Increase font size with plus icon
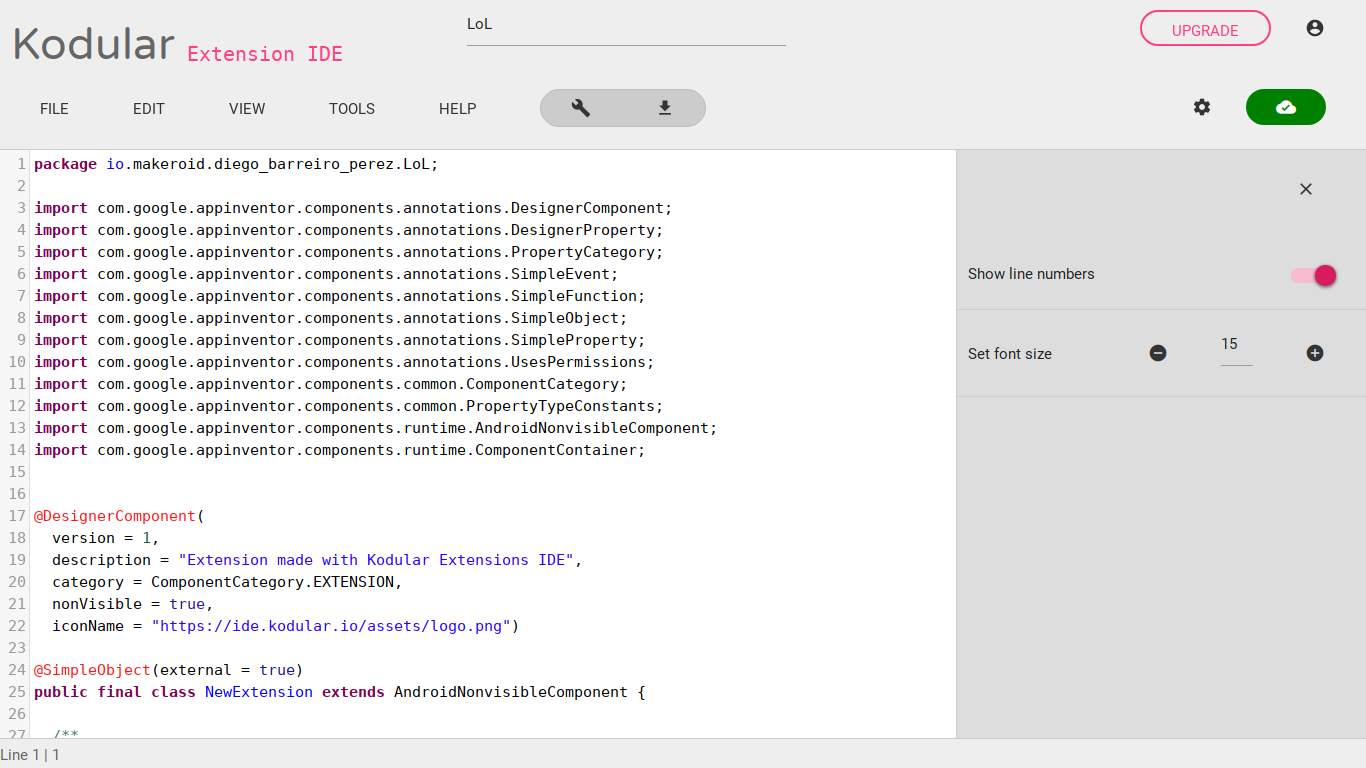1366x768 pixels. [x=1315, y=353]
